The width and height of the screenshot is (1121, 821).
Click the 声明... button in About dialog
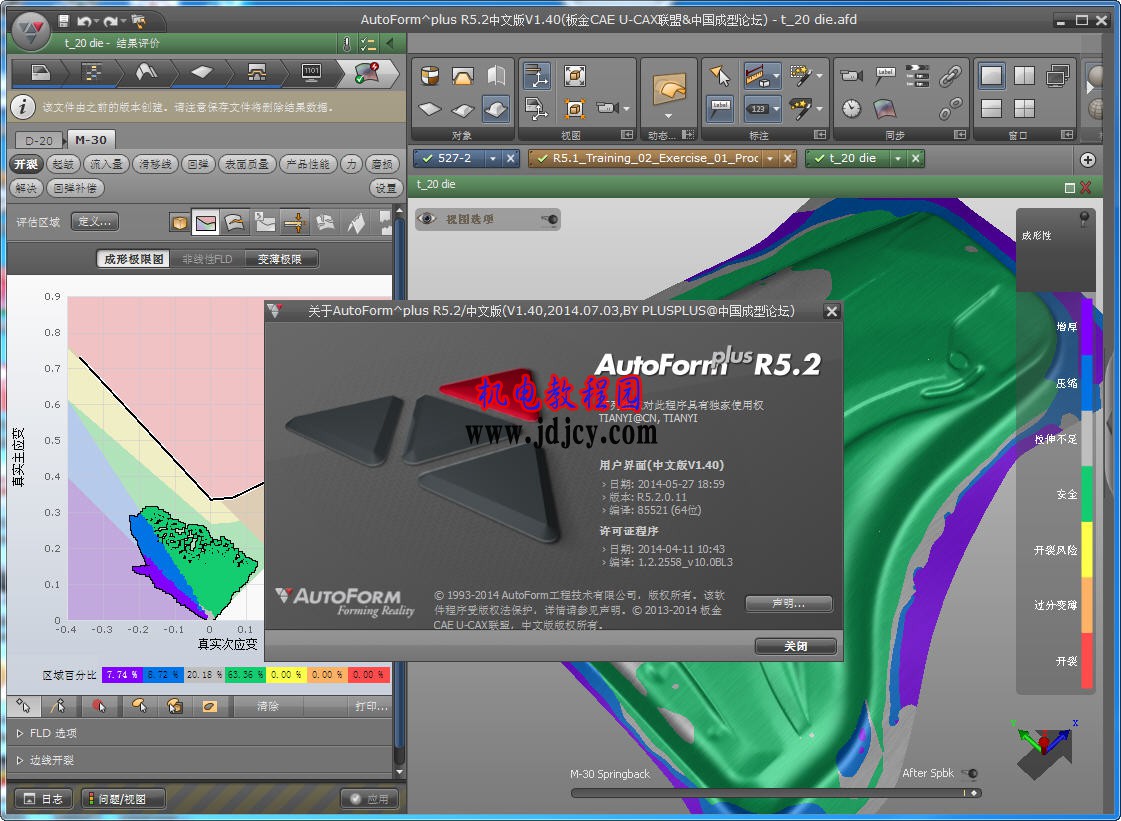point(789,604)
